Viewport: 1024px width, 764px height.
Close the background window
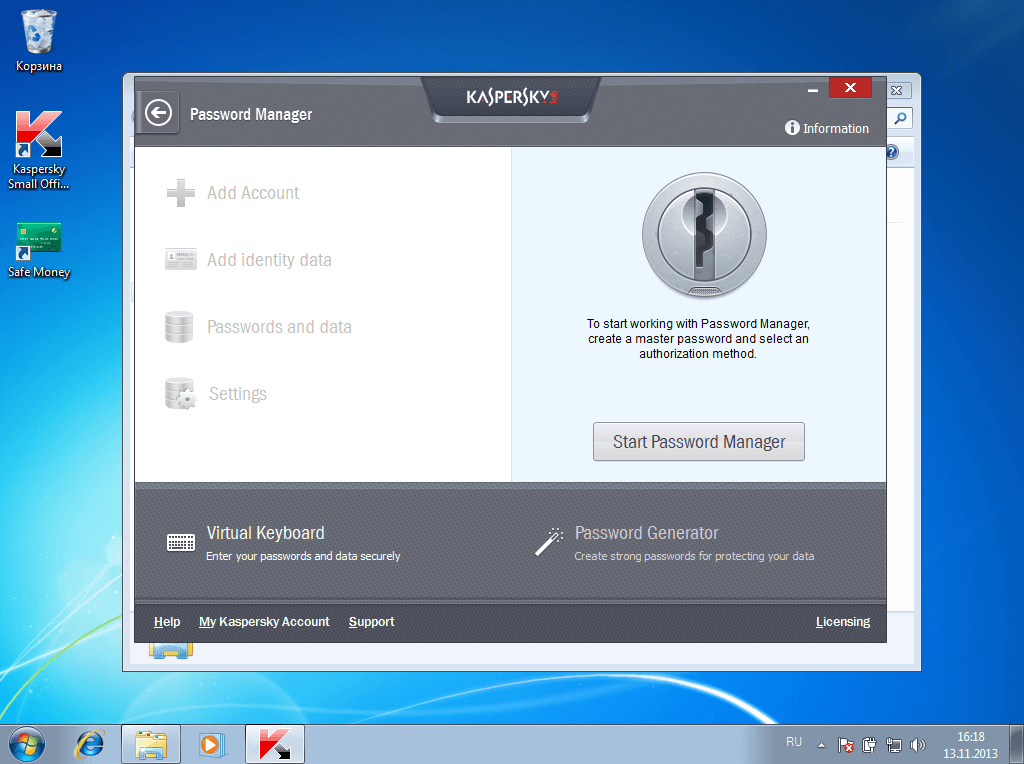tap(897, 91)
